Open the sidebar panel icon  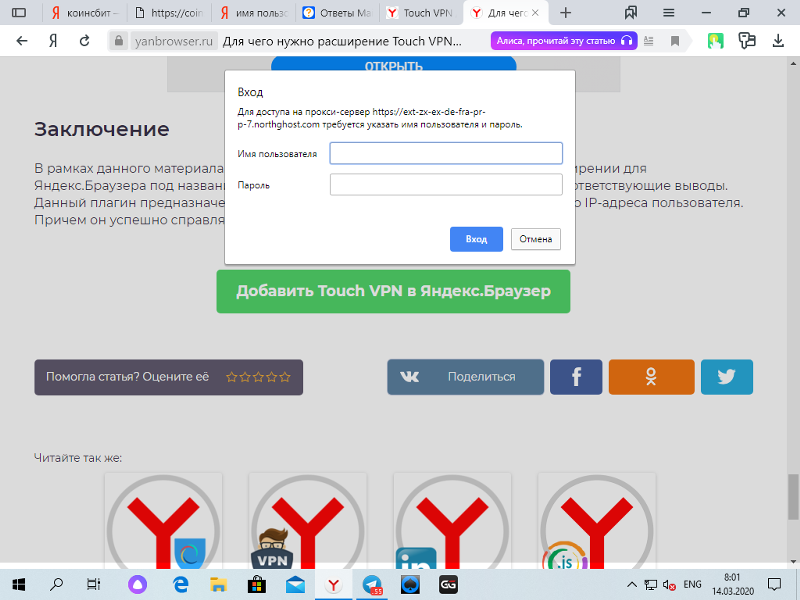(x=18, y=13)
